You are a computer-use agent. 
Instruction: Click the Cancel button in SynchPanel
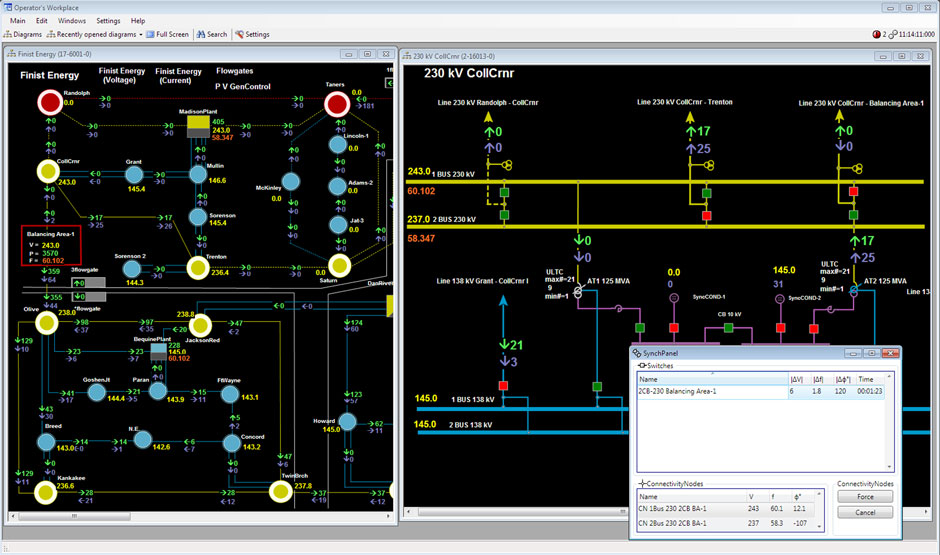(x=865, y=512)
